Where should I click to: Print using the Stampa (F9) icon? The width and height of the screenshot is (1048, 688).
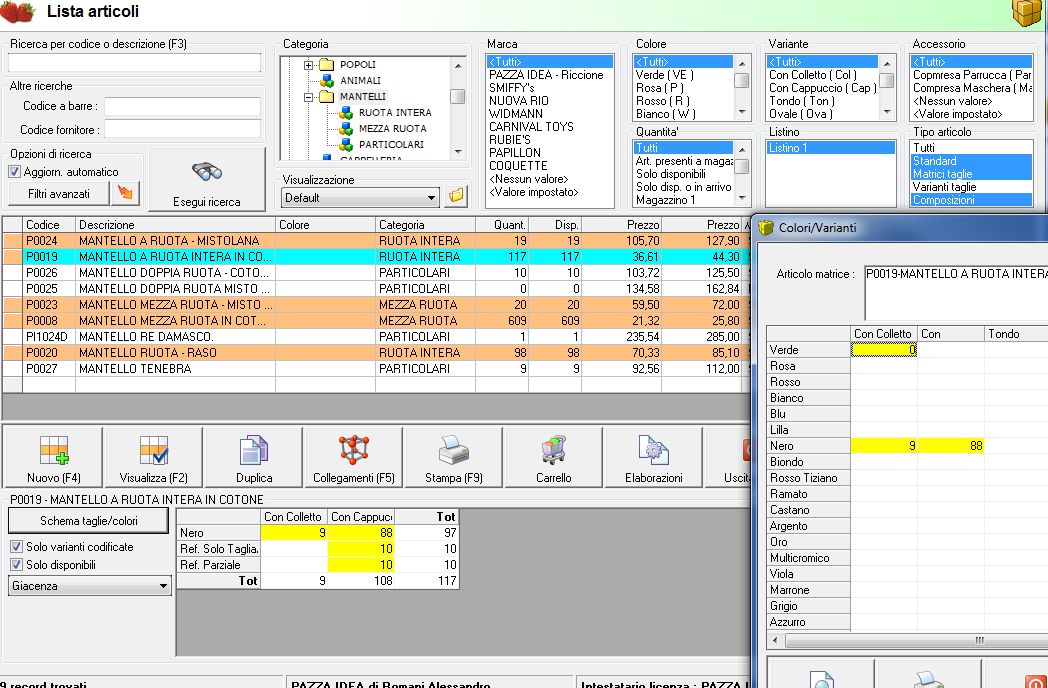453,457
